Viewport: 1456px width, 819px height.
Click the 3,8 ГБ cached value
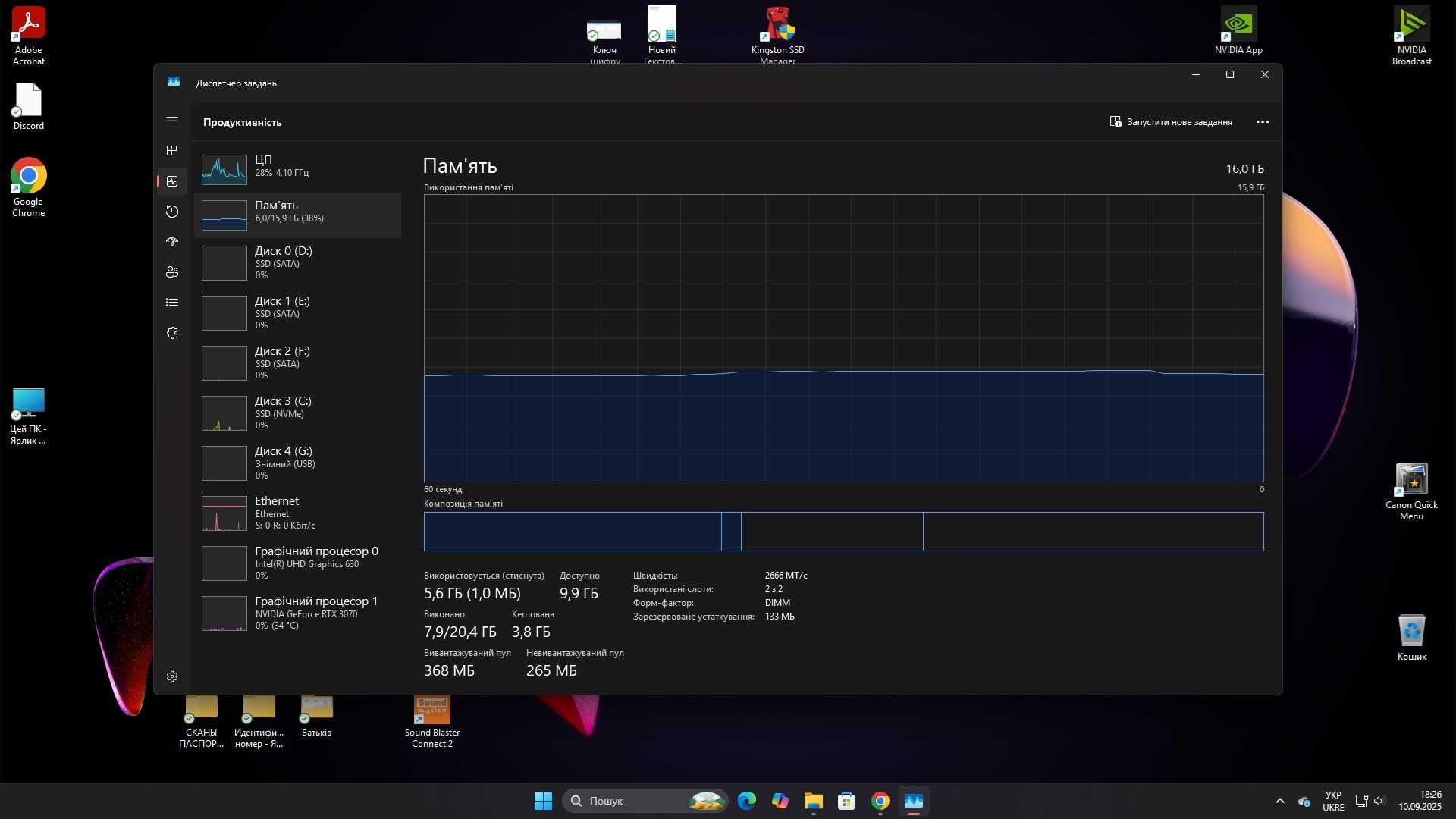(x=531, y=632)
